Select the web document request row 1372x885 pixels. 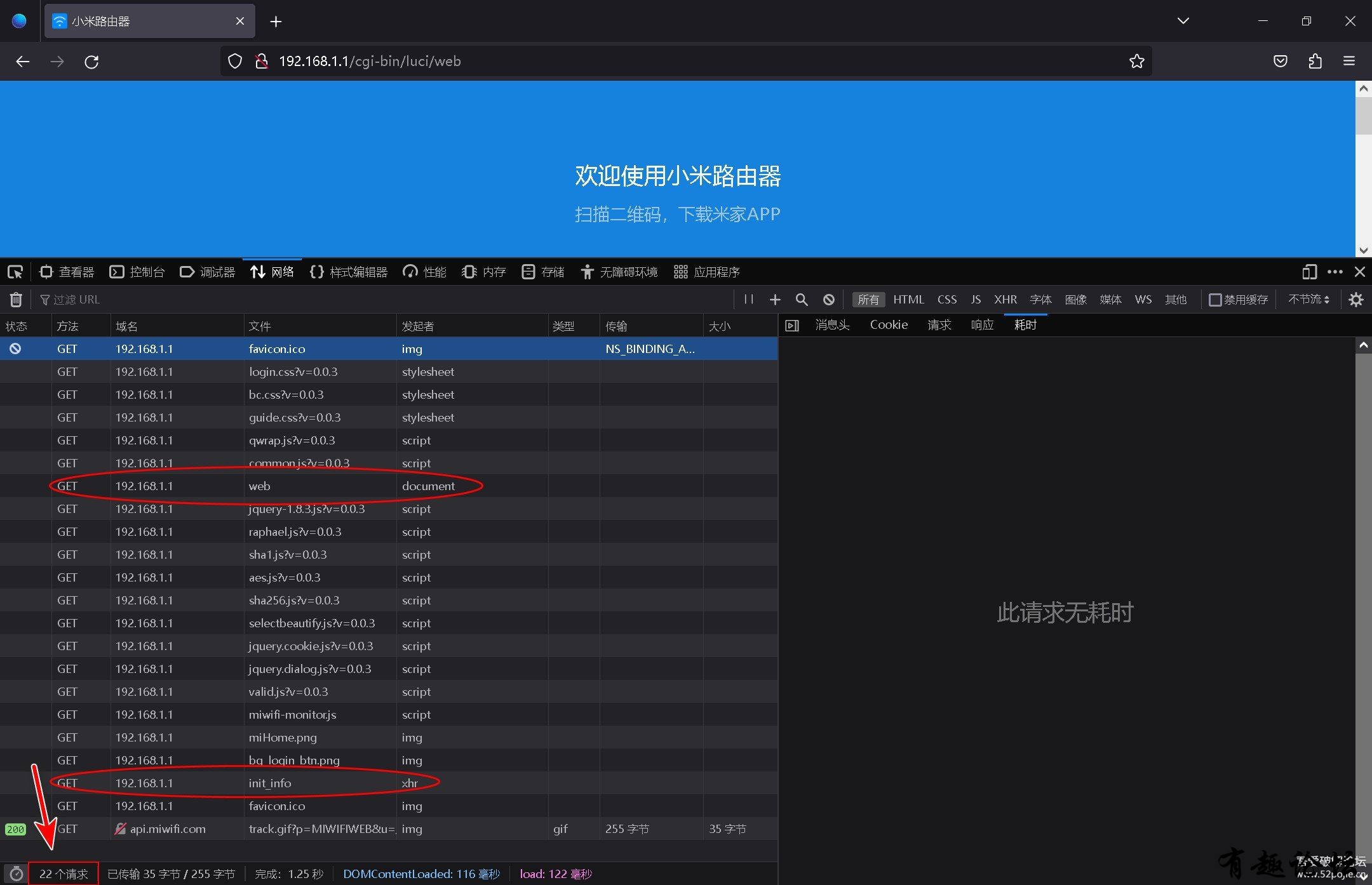389,486
